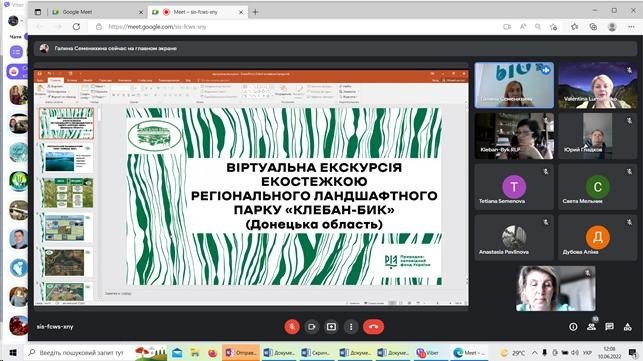
Task: Click the zoom magnifier icon in address bar
Action: coord(538,27)
